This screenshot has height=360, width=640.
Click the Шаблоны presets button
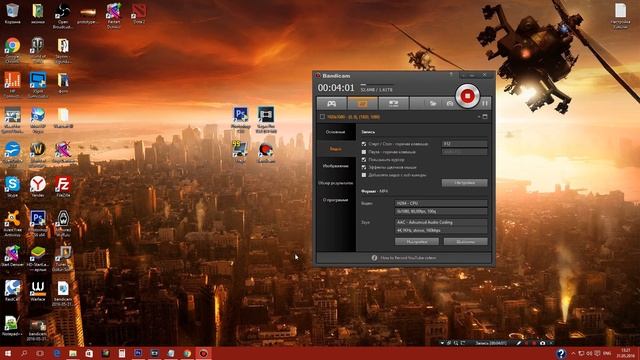(466, 242)
